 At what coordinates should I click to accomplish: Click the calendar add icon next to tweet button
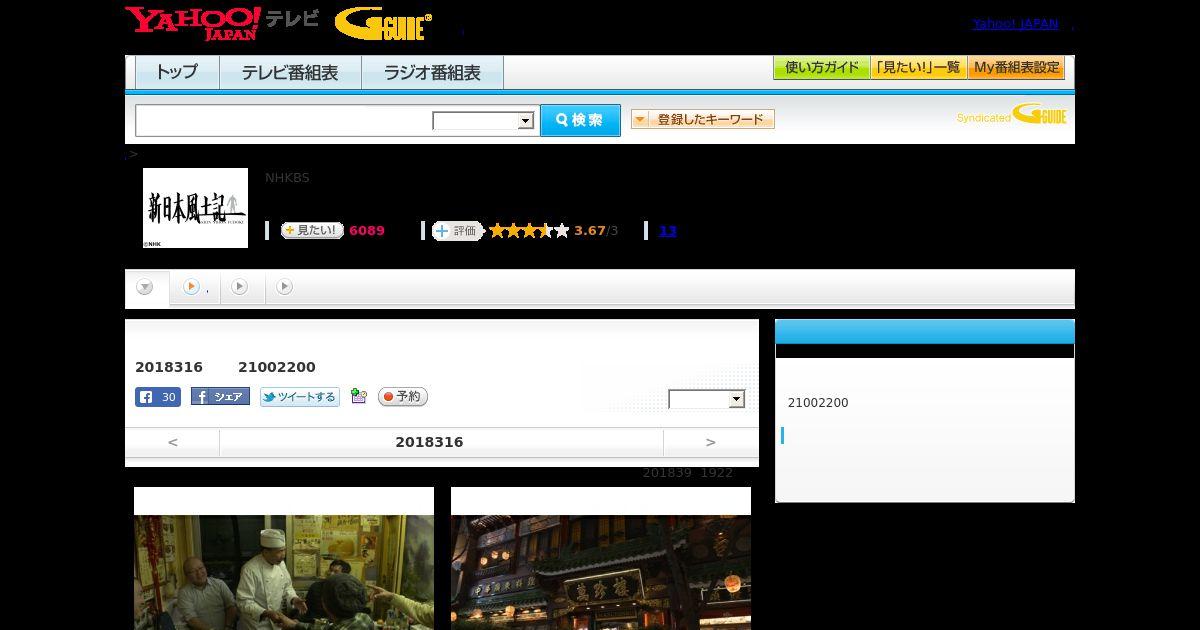tap(359, 397)
